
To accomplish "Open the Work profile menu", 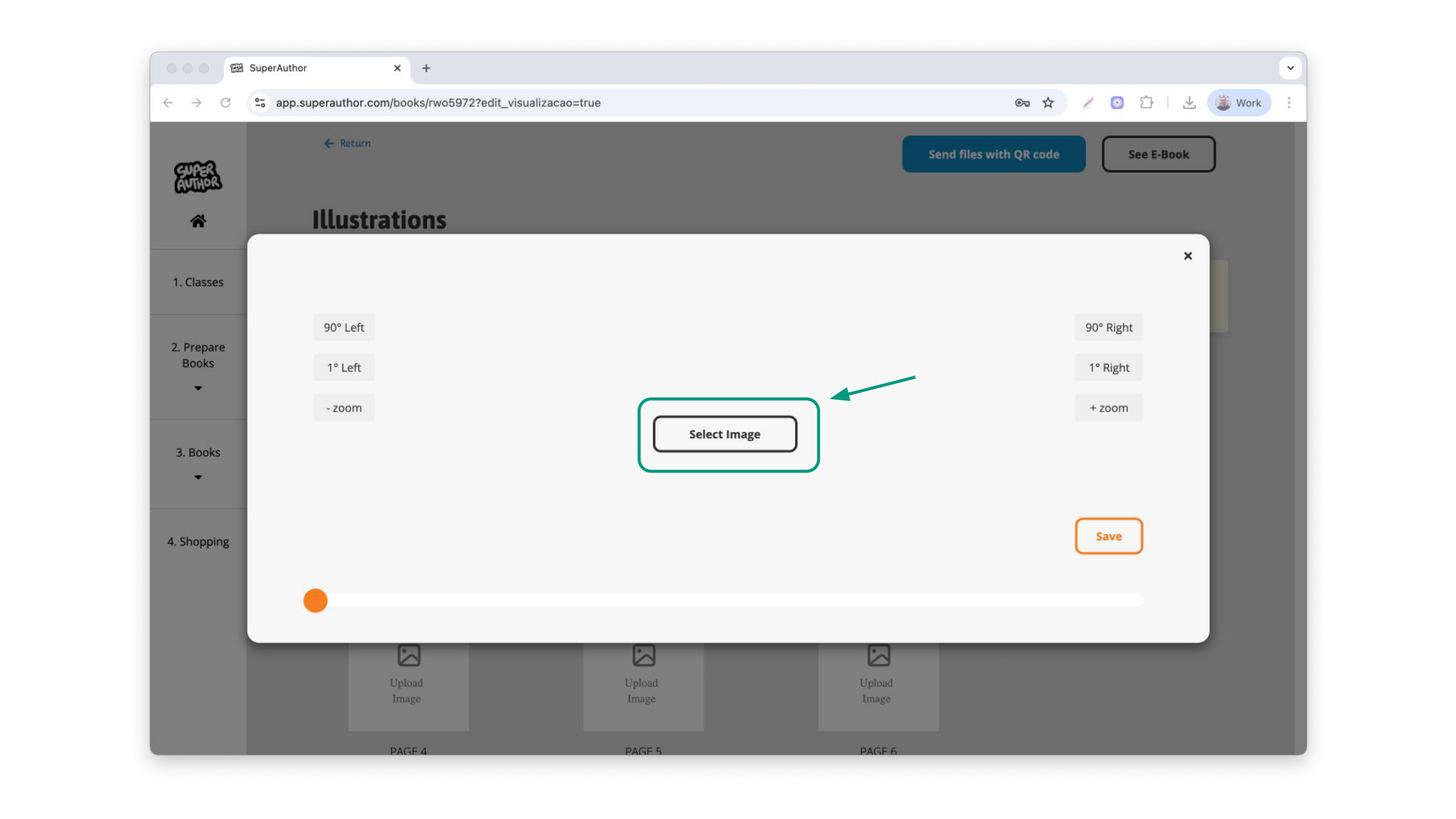I will coord(1239,103).
